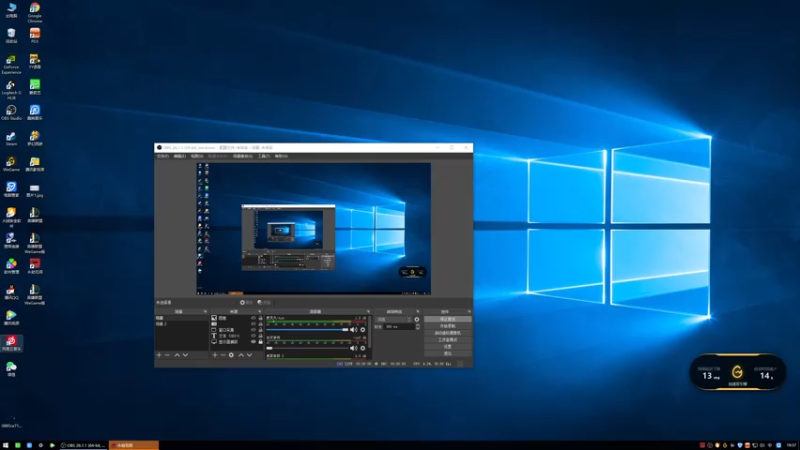800x450 pixels.
Task: Open the Recycle Bin desktop icon
Action: point(11,36)
